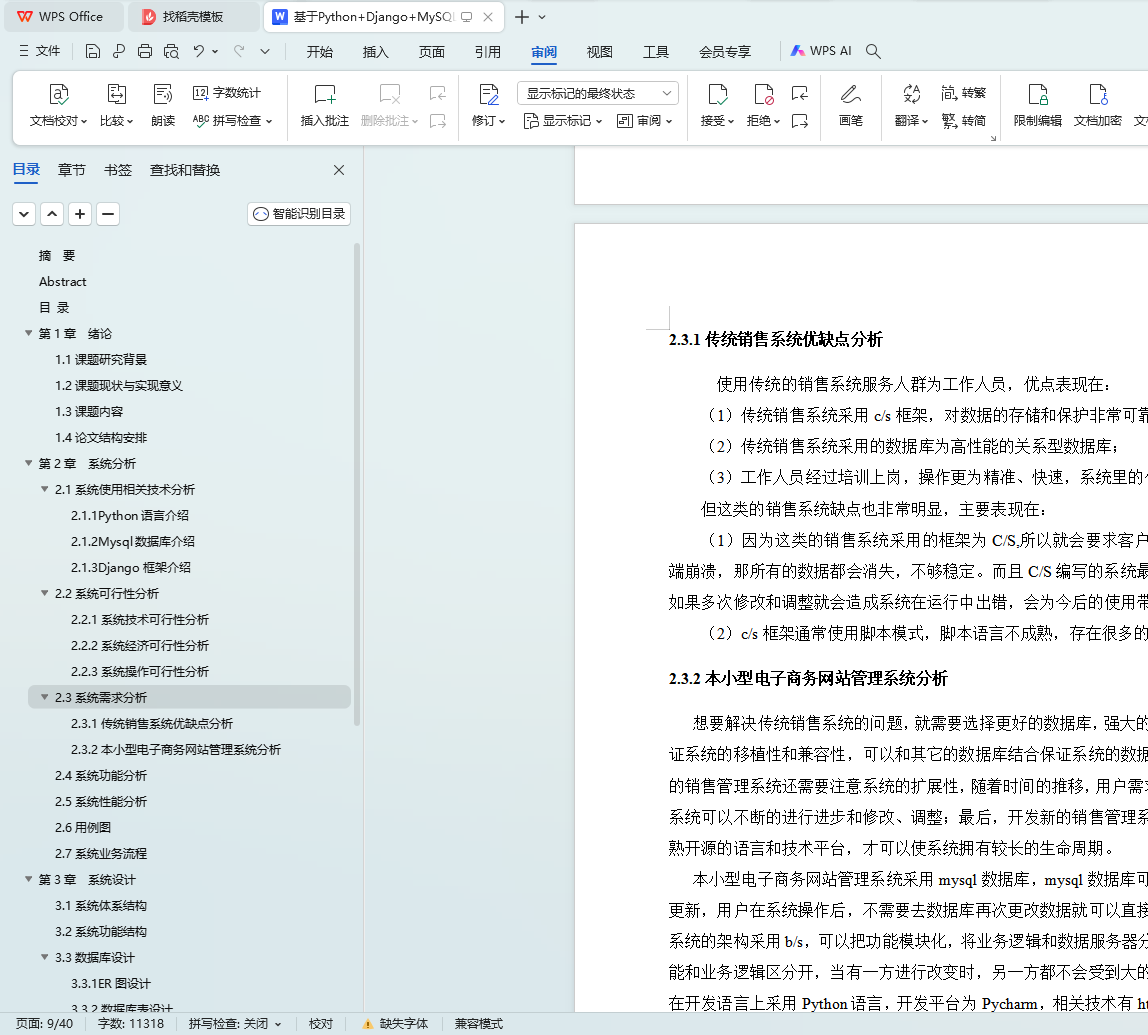1148x1035 pixels.
Task: Open 字数统计 word count
Action: click(x=226, y=93)
